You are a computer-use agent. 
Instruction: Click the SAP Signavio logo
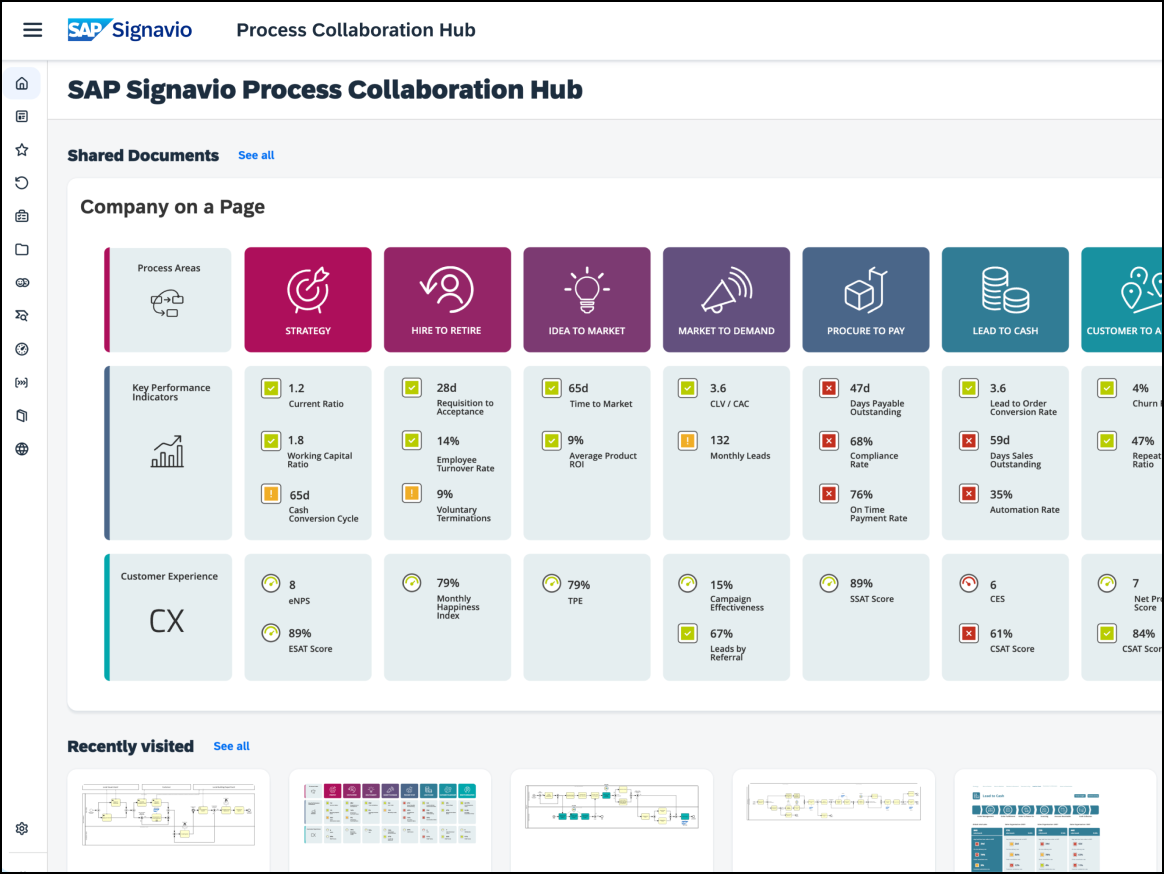(130, 30)
